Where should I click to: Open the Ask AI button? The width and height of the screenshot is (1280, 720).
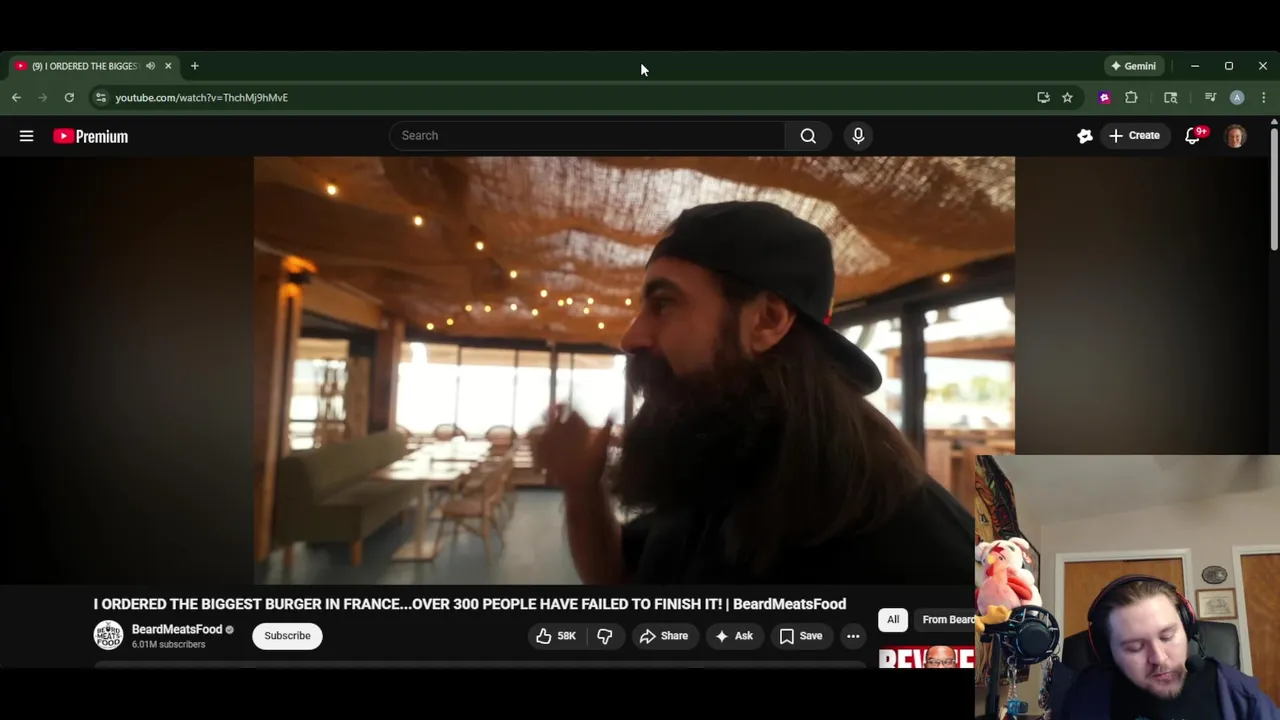click(734, 636)
